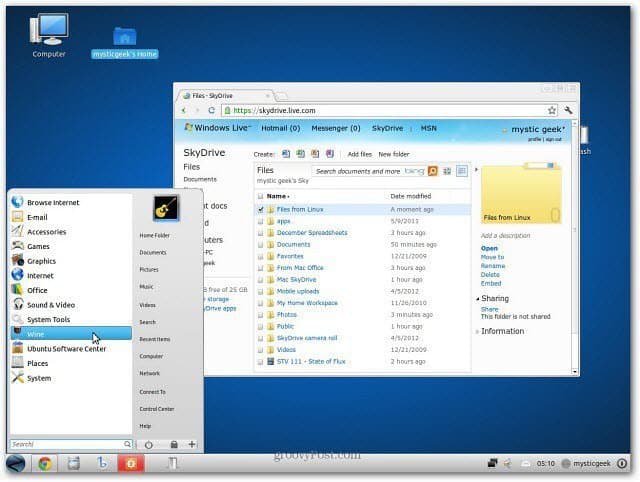Sort by the Name column header

[278, 196]
